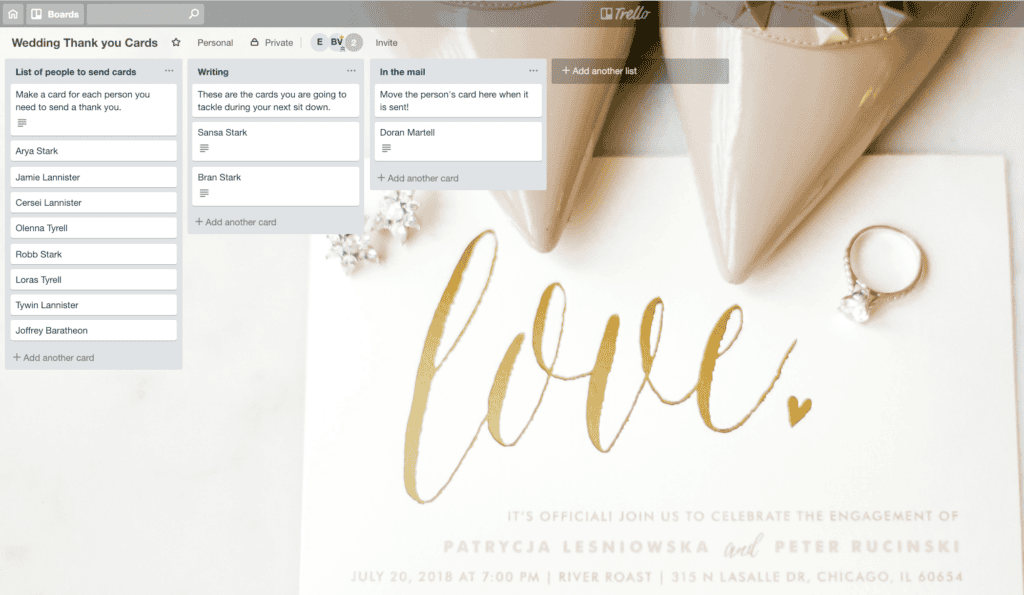1024x595 pixels.
Task: Star the Wedding Thank you Cards board
Action: 176,42
